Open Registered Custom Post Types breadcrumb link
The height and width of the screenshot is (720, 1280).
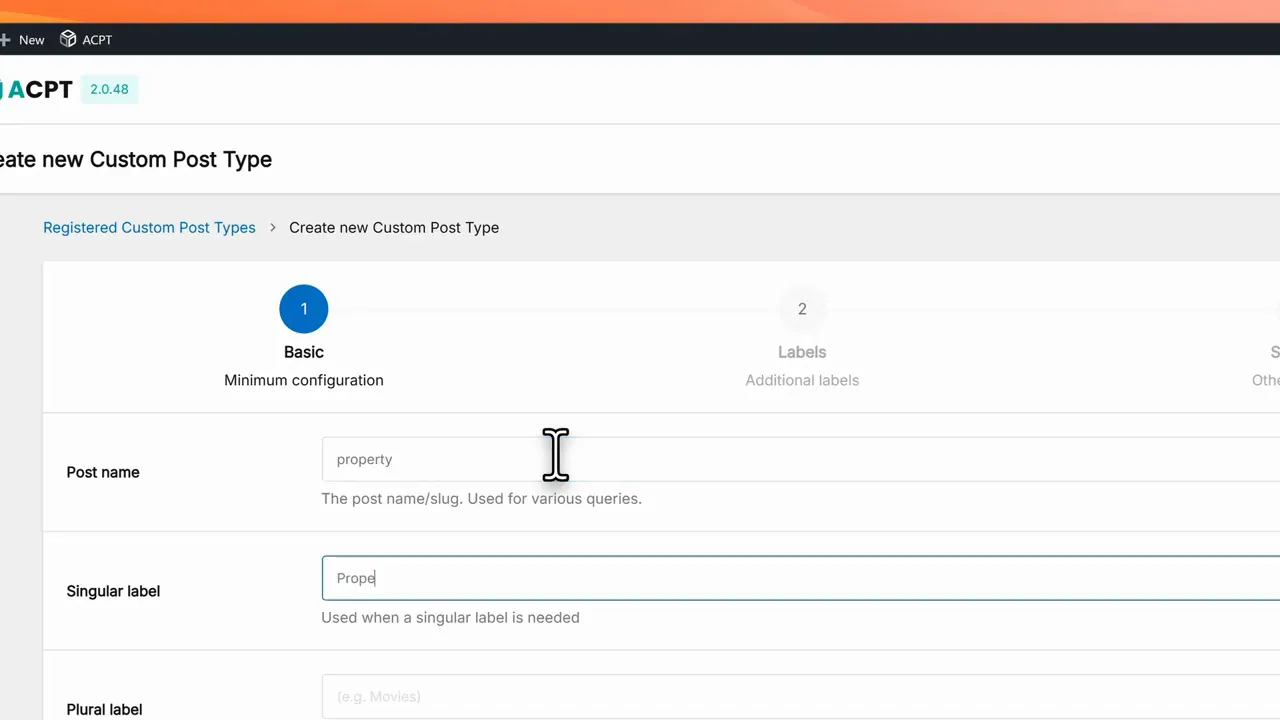pos(149,227)
